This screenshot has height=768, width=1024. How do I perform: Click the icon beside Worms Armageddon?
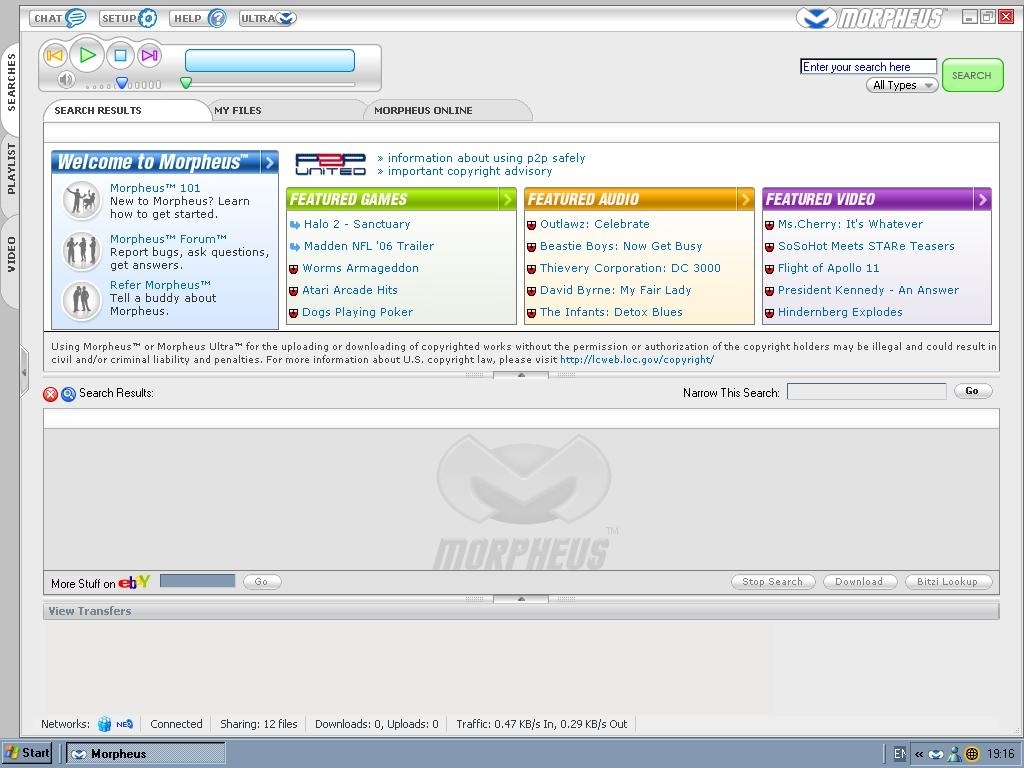(x=294, y=269)
